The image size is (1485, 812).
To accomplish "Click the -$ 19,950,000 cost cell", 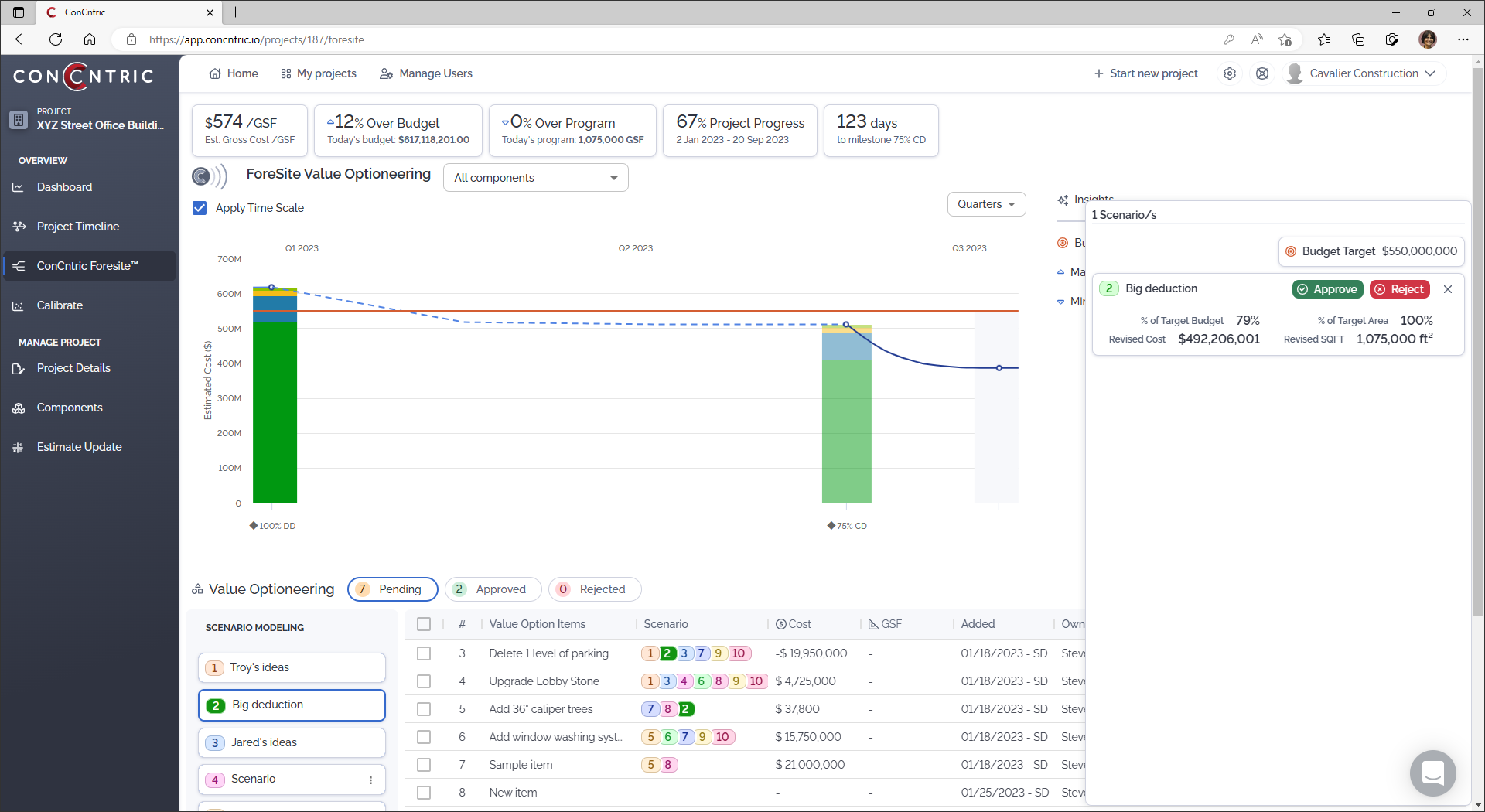I will [811, 653].
